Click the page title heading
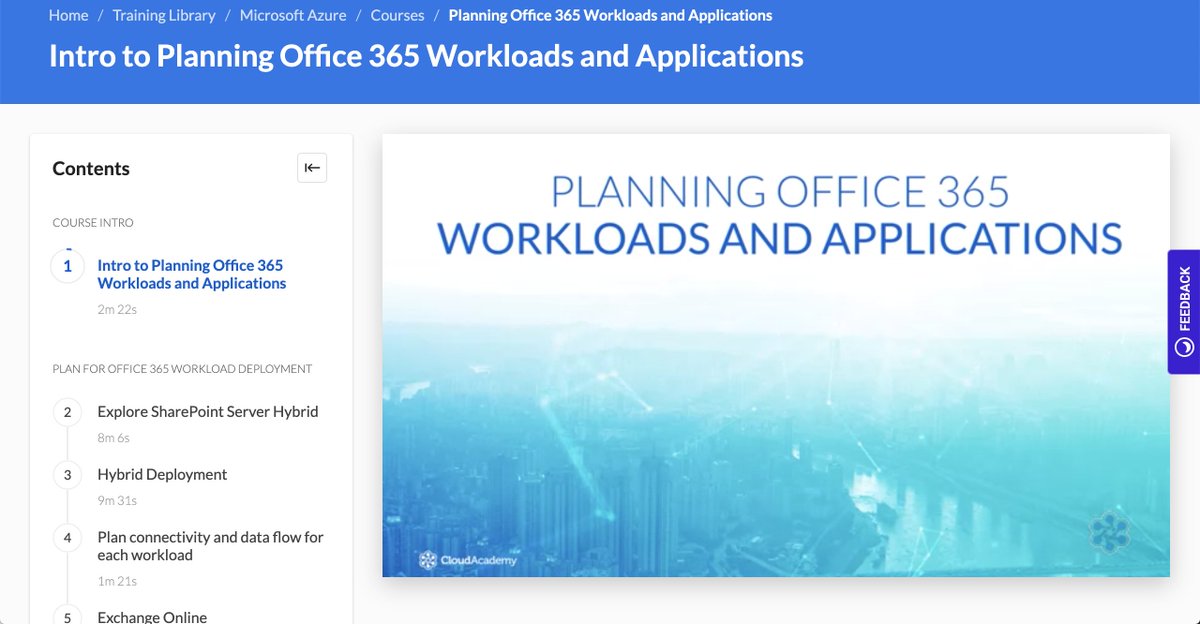 [426, 56]
